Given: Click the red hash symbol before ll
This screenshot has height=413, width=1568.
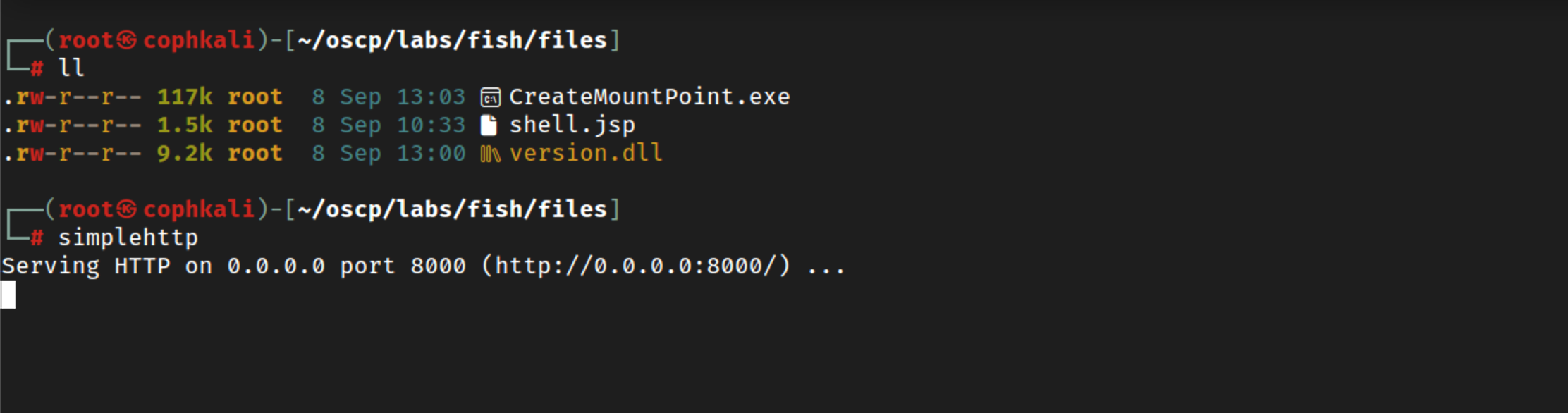Looking at the screenshot, I should [37, 68].
